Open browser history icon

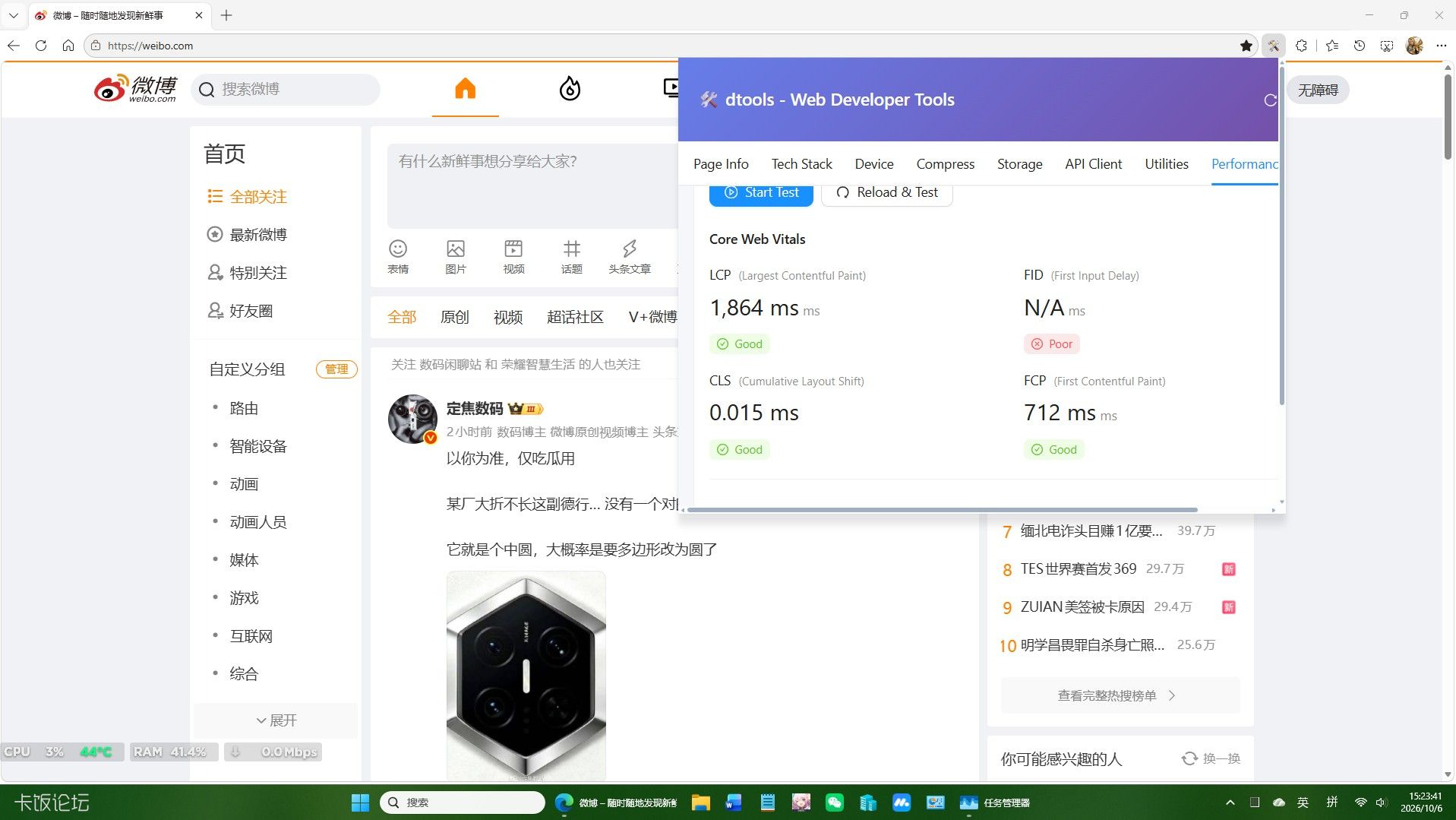1360,46
